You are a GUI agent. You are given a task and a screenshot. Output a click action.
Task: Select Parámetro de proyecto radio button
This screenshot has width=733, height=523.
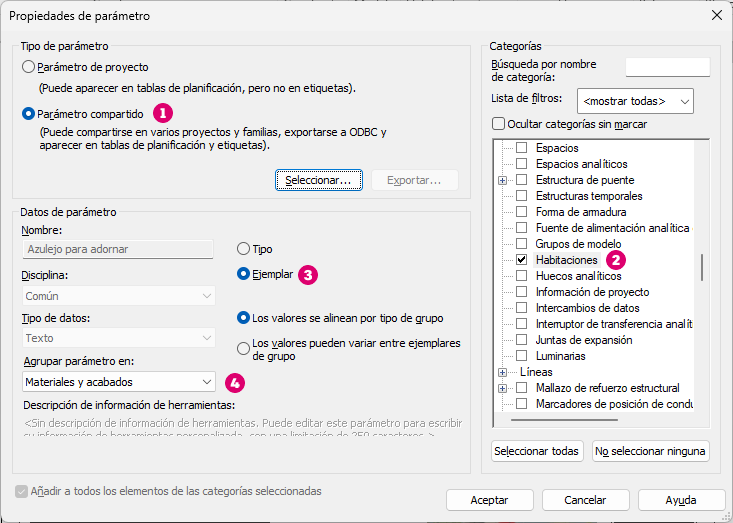28,67
